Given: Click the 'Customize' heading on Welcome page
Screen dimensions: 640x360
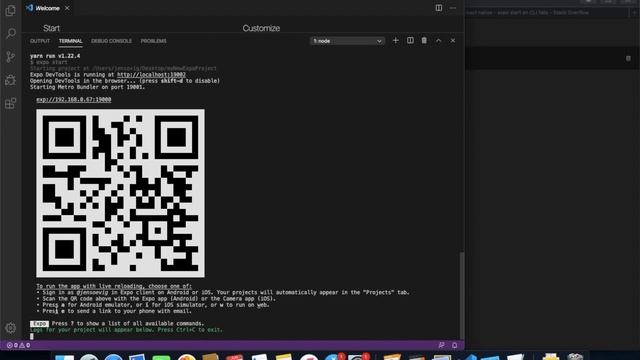Looking at the screenshot, I should pyautogui.click(x=261, y=28).
